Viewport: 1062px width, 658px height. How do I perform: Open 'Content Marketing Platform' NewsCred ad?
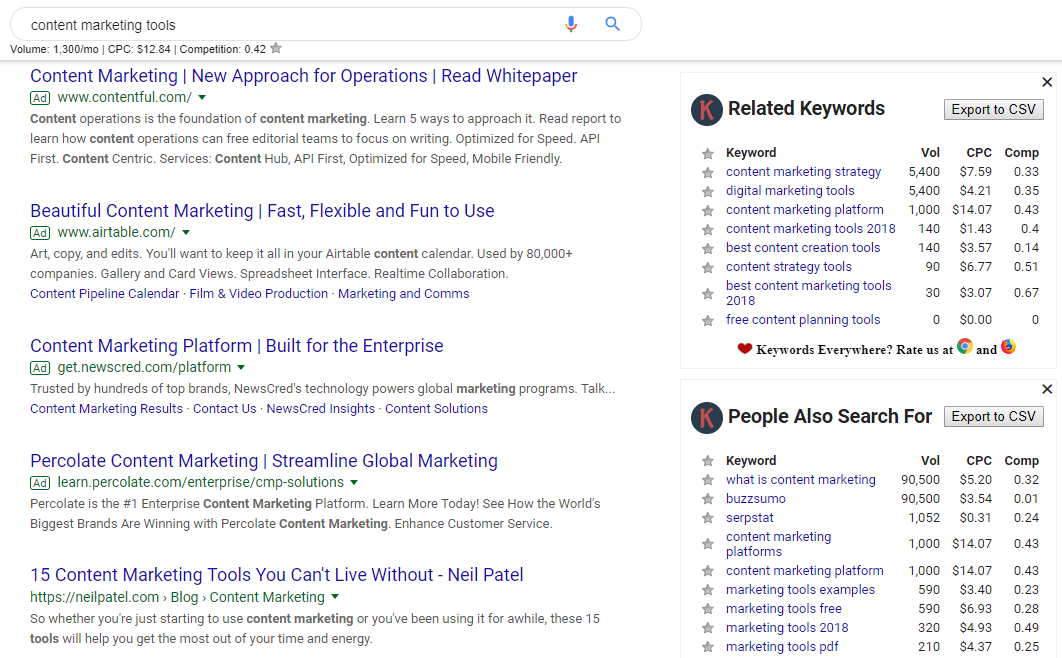pos(236,346)
